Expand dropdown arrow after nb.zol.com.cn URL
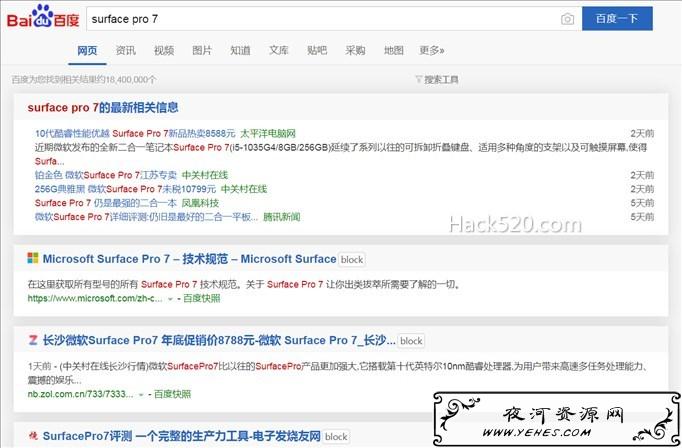 click(140, 395)
